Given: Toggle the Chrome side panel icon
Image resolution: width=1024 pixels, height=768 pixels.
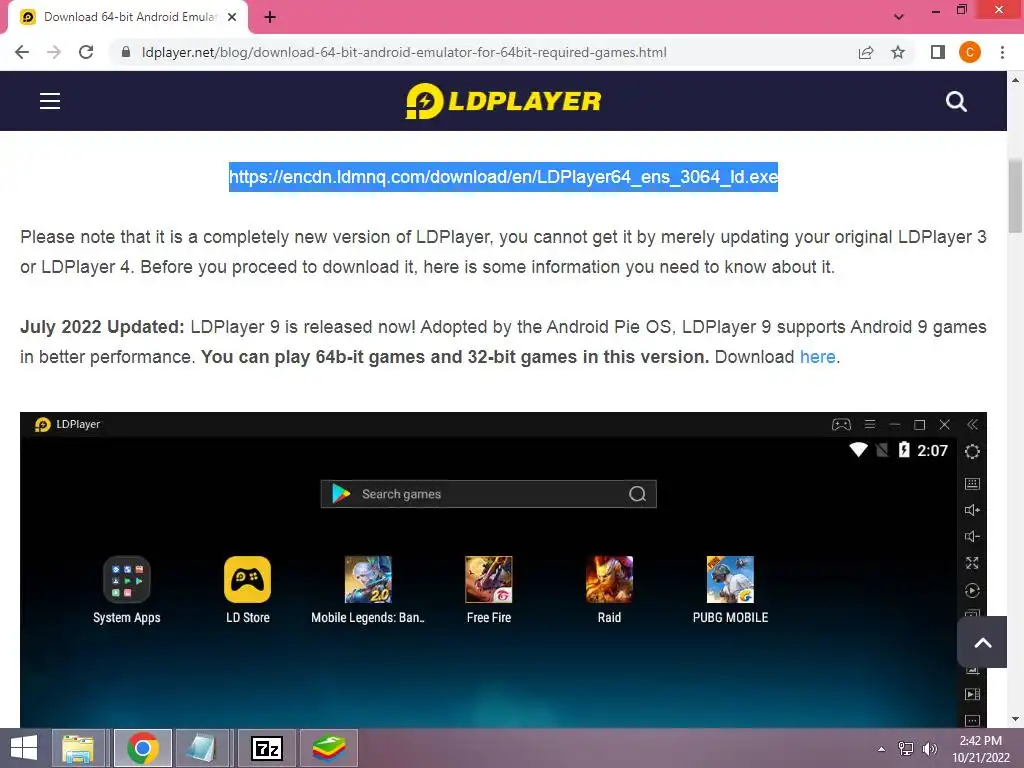Looking at the screenshot, I should point(938,52).
